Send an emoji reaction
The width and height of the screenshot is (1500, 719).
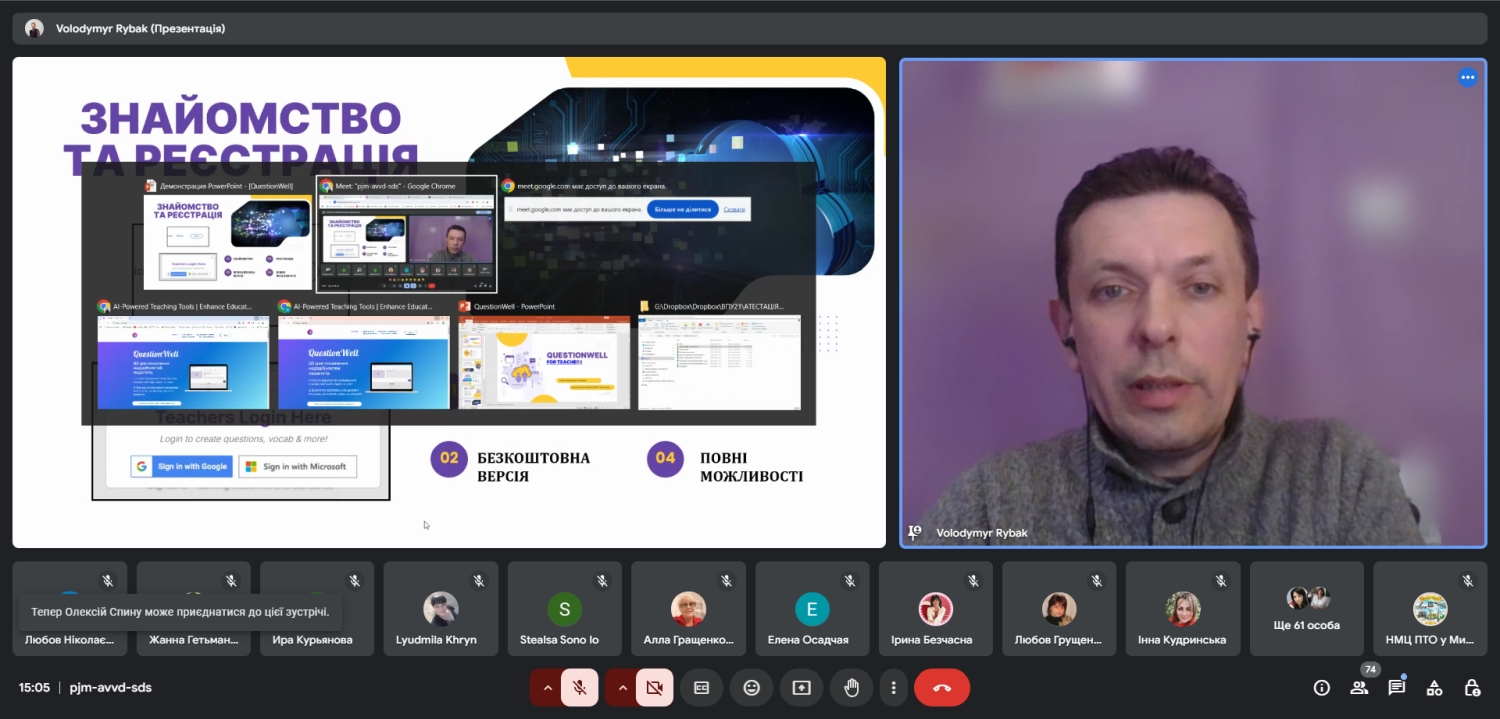[x=752, y=687]
